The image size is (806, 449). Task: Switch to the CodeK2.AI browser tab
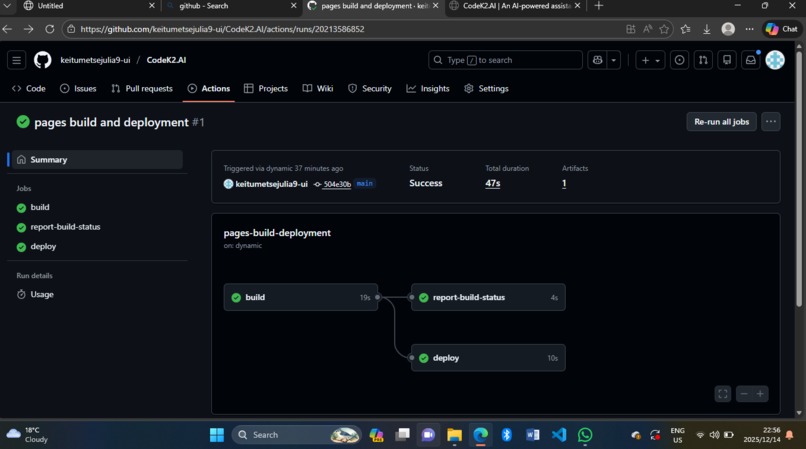click(x=515, y=6)
